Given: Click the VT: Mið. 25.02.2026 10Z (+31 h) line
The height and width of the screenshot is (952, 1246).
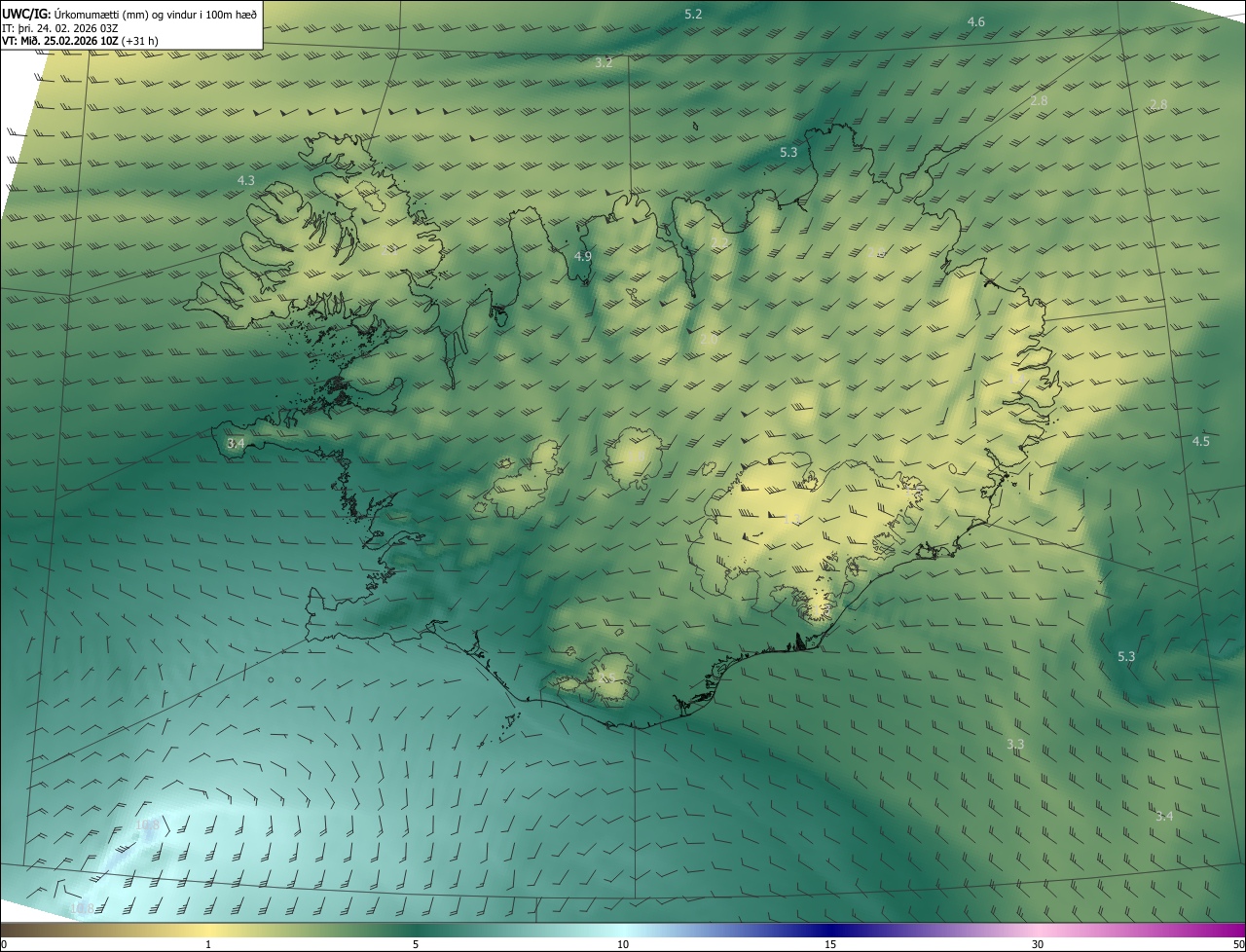Looking at the screenshot, I should coord(80,42).
